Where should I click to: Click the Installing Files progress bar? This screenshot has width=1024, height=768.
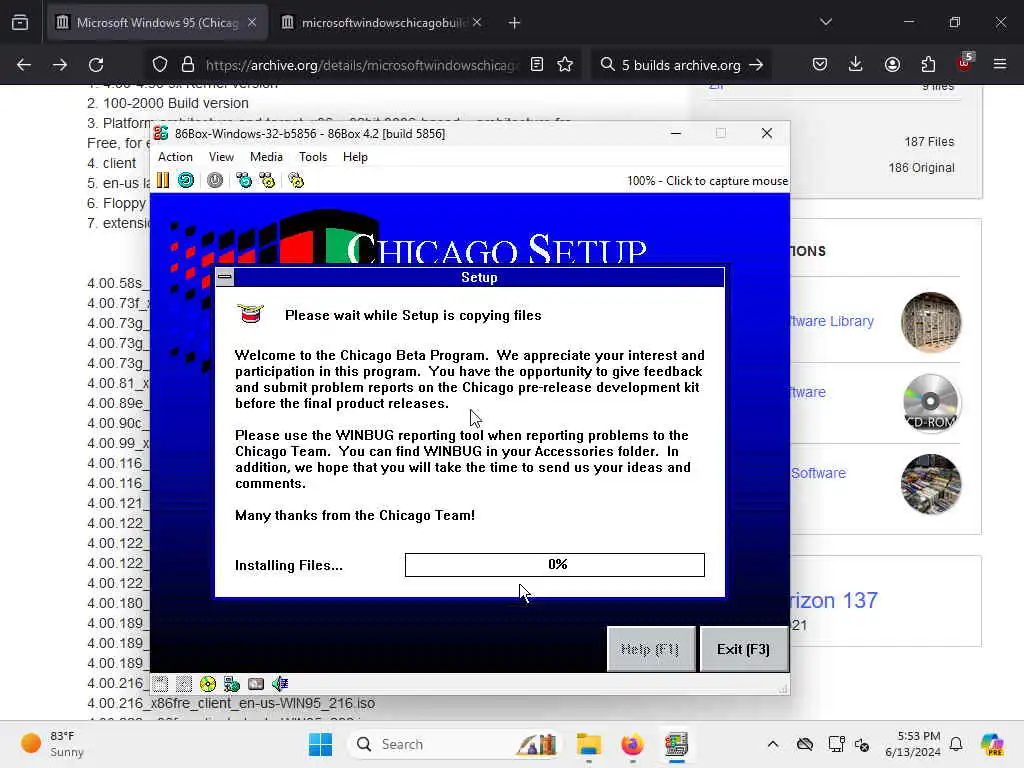[554, 565]
